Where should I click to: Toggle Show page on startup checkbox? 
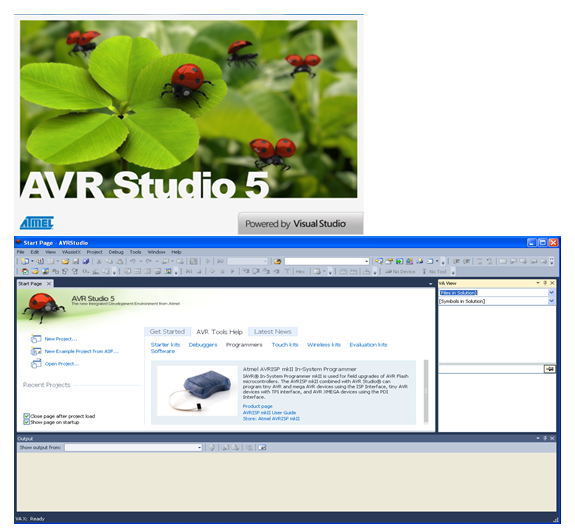tap(26, 422)
